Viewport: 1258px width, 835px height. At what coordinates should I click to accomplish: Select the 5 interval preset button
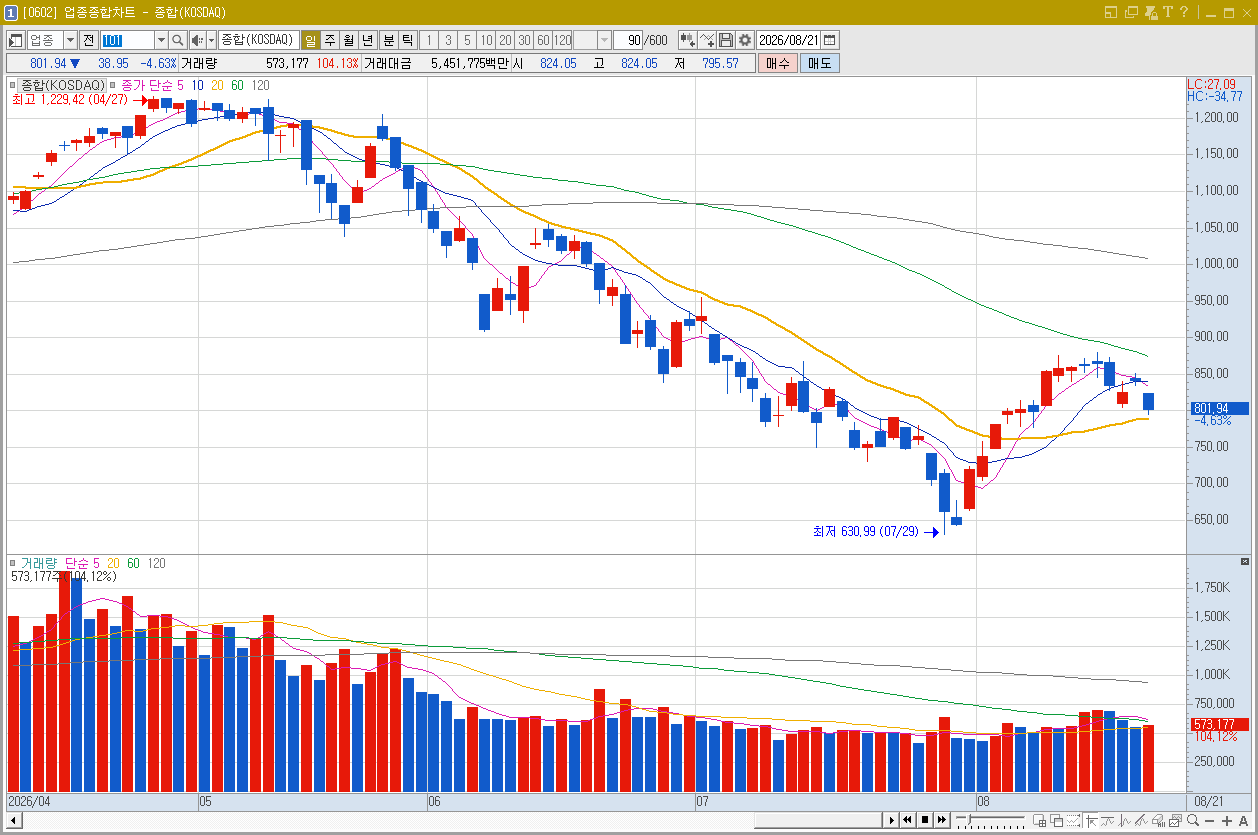(x=467, y=40)
